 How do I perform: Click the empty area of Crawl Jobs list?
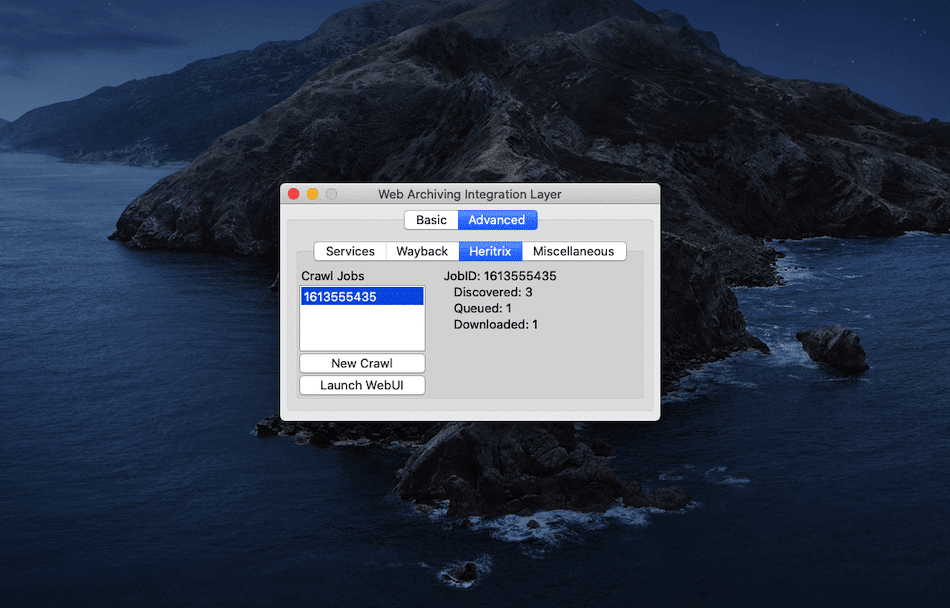[x=362, y=330]
